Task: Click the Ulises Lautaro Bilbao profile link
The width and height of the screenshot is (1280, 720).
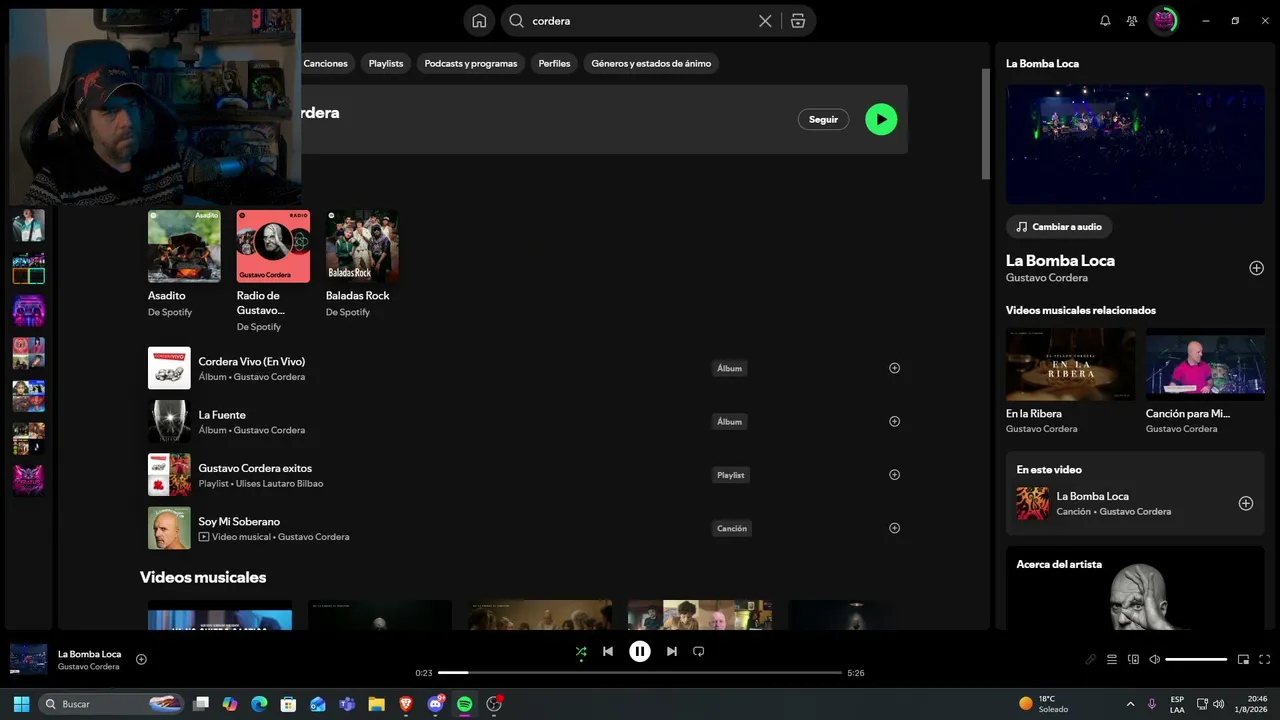Action: [x=279, y=484]
